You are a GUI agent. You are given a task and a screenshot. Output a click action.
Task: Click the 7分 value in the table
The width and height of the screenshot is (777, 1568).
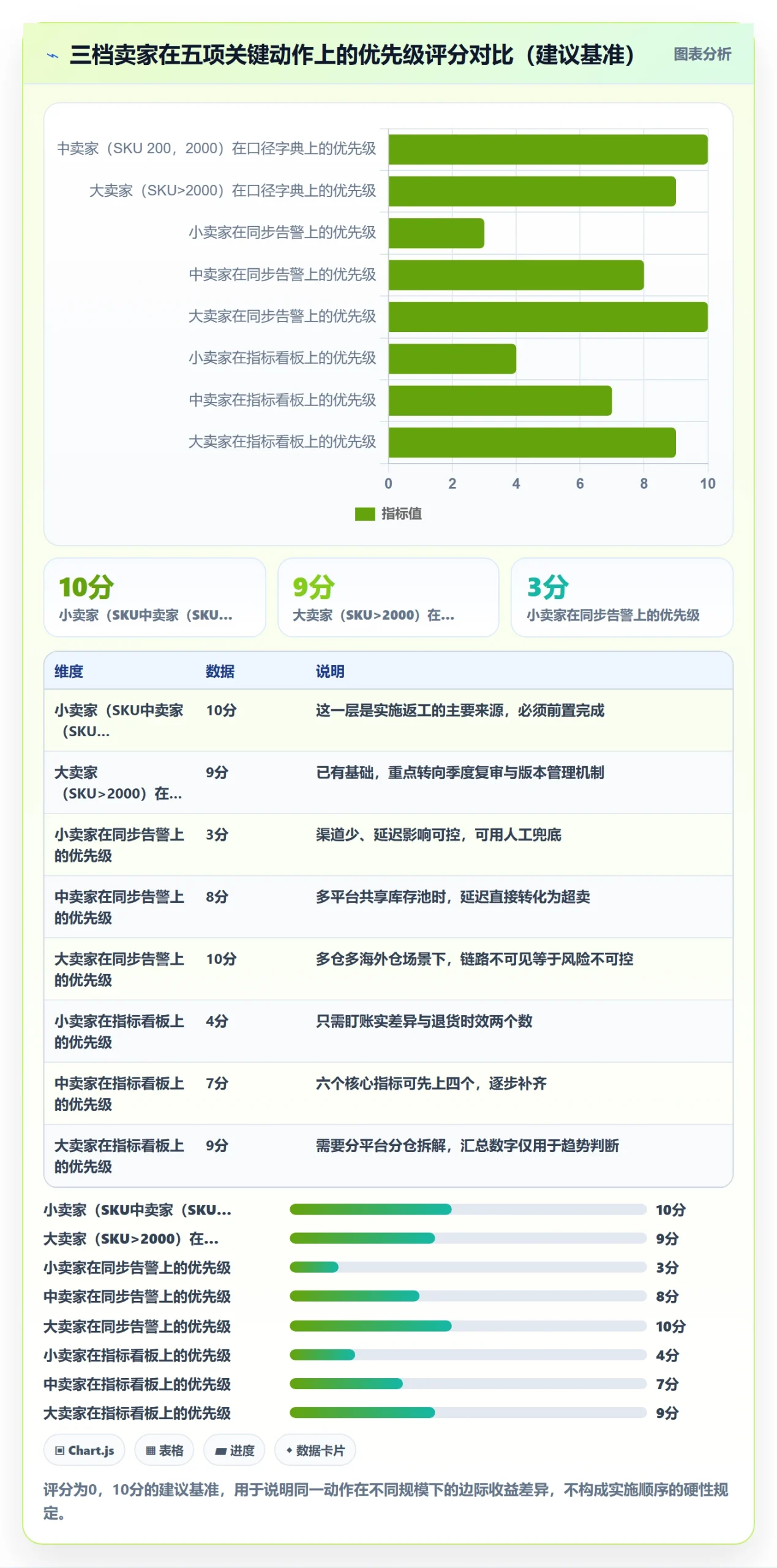tap(217, 1084)
